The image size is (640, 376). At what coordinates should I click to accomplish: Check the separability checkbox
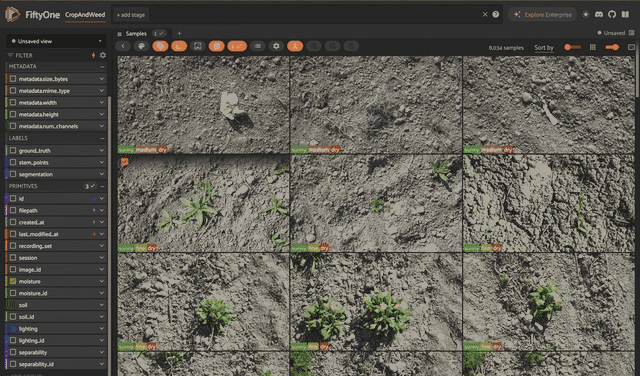click(x=13, y=352)
